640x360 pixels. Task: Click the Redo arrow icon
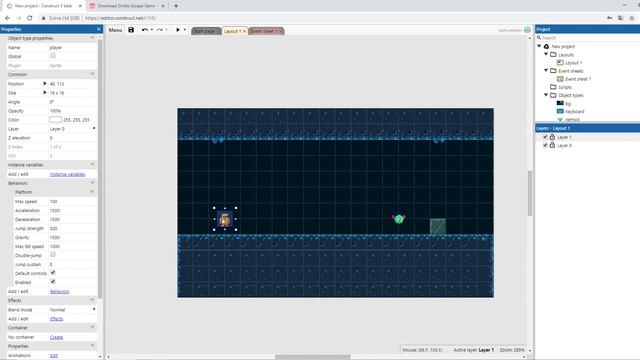click(x=160, y=30)
